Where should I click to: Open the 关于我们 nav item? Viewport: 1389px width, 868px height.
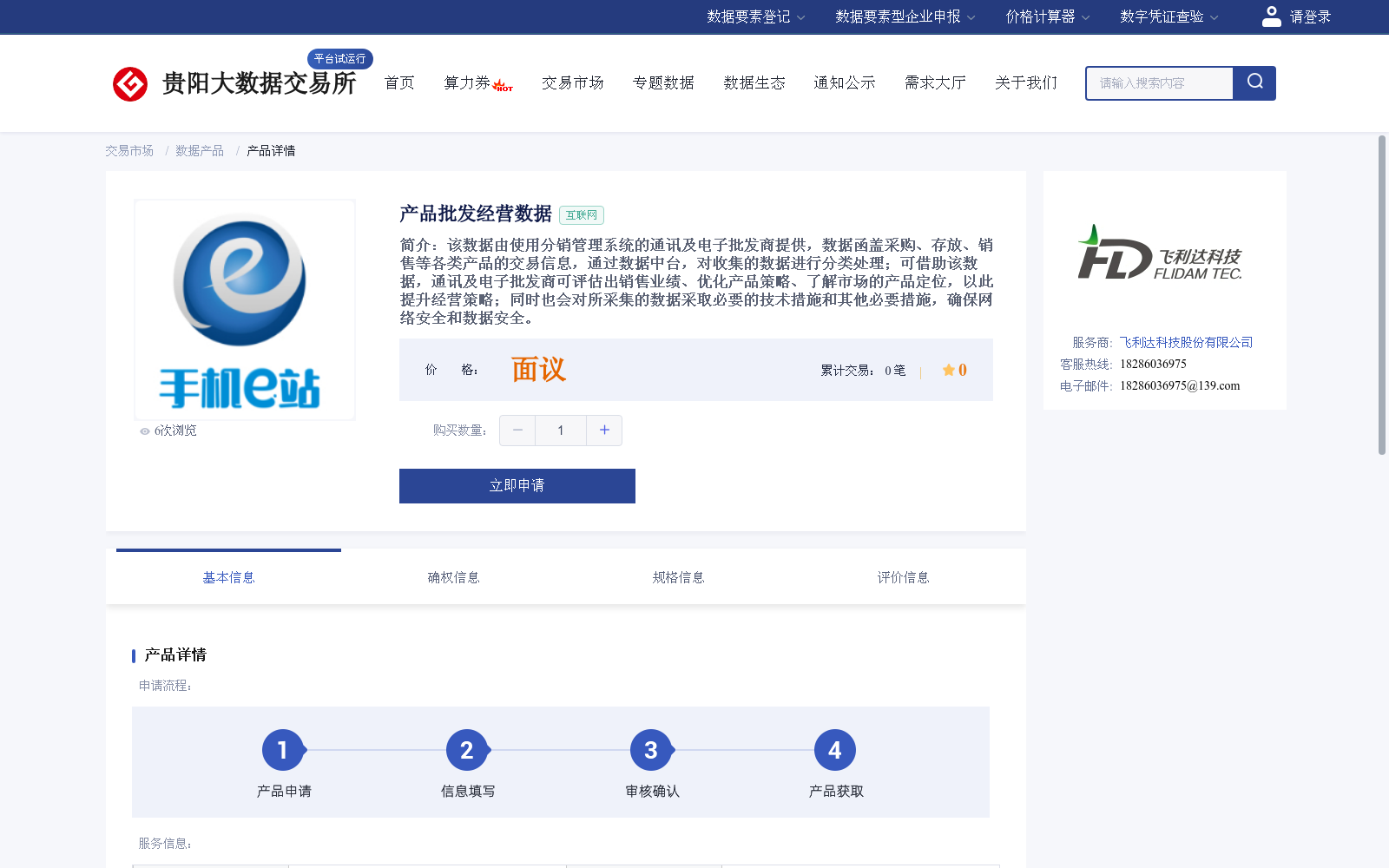(1026, 82)
